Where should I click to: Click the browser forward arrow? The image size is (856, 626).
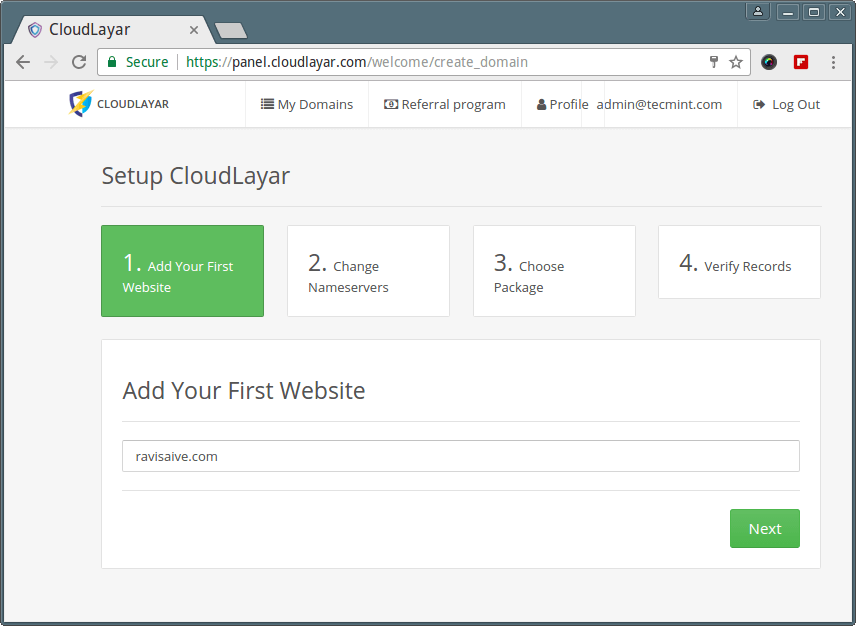[51, 62]
